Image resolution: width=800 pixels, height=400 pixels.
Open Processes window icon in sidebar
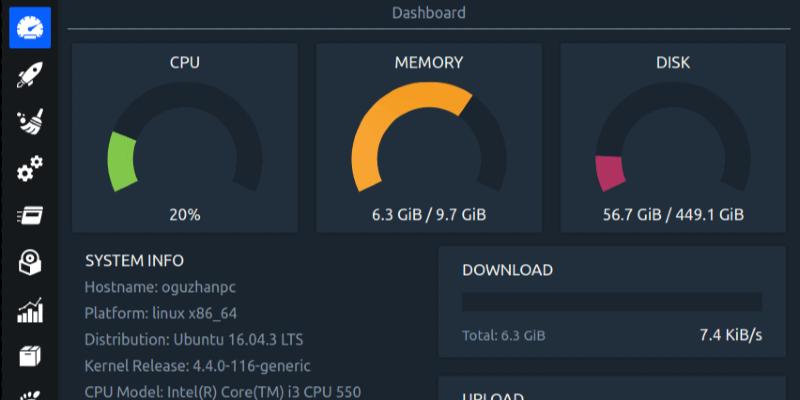[x=30, y=215]
